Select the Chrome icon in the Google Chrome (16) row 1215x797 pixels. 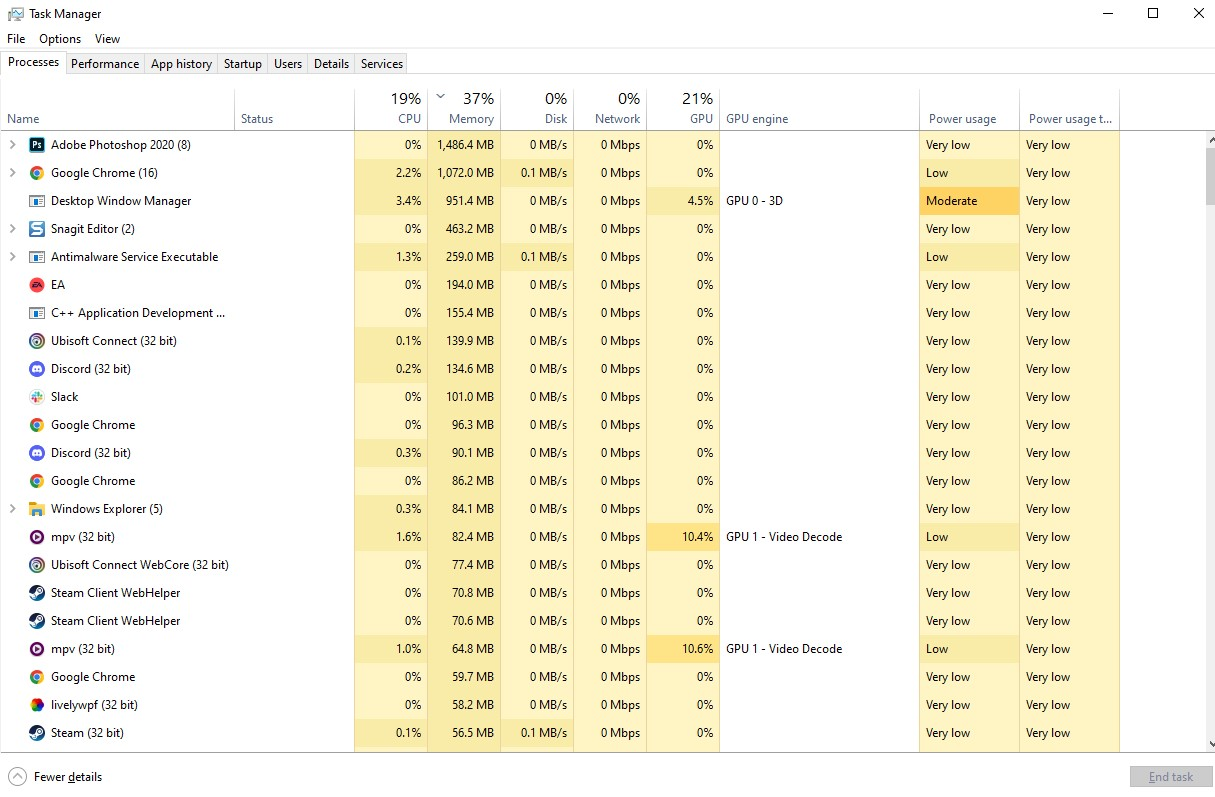(x=37, y=173)
